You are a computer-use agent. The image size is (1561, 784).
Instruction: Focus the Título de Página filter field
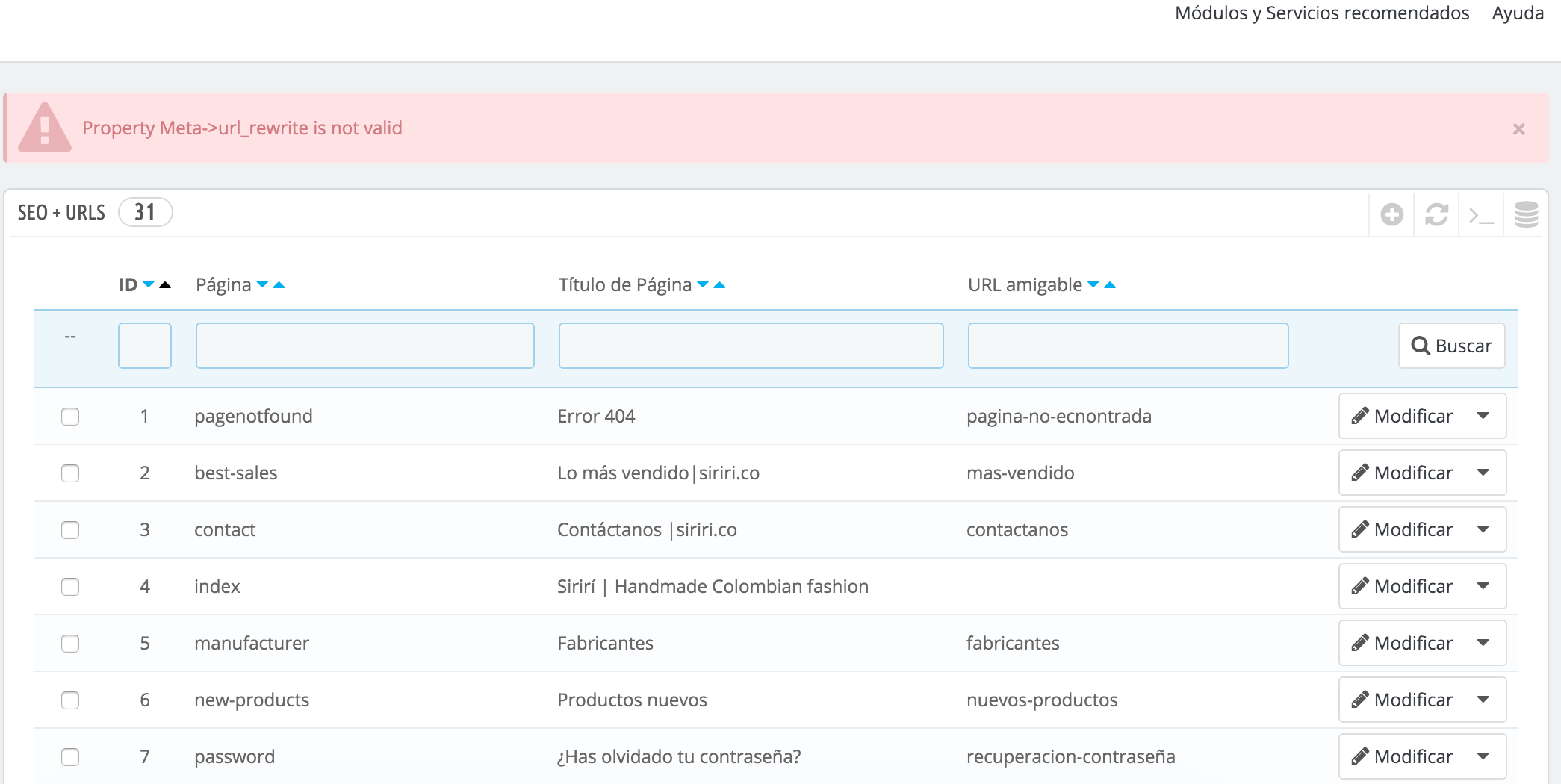click(751, 346)
